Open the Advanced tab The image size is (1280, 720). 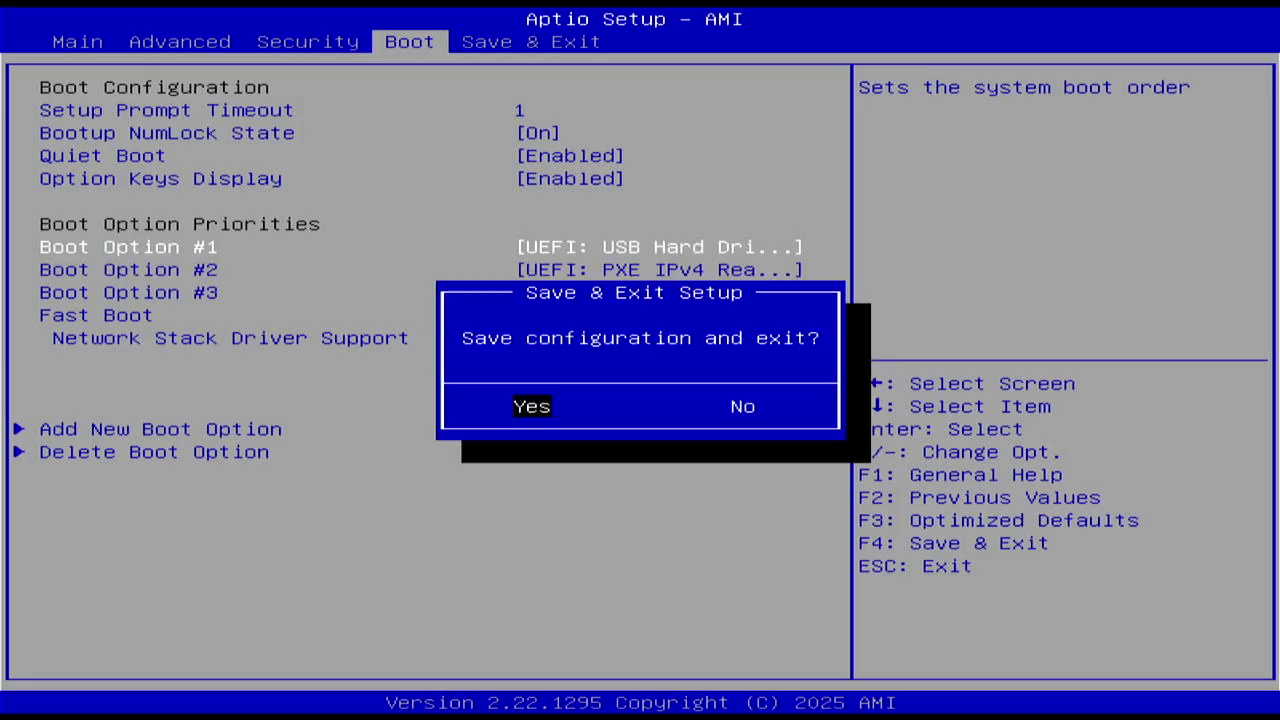coord(180,41)
